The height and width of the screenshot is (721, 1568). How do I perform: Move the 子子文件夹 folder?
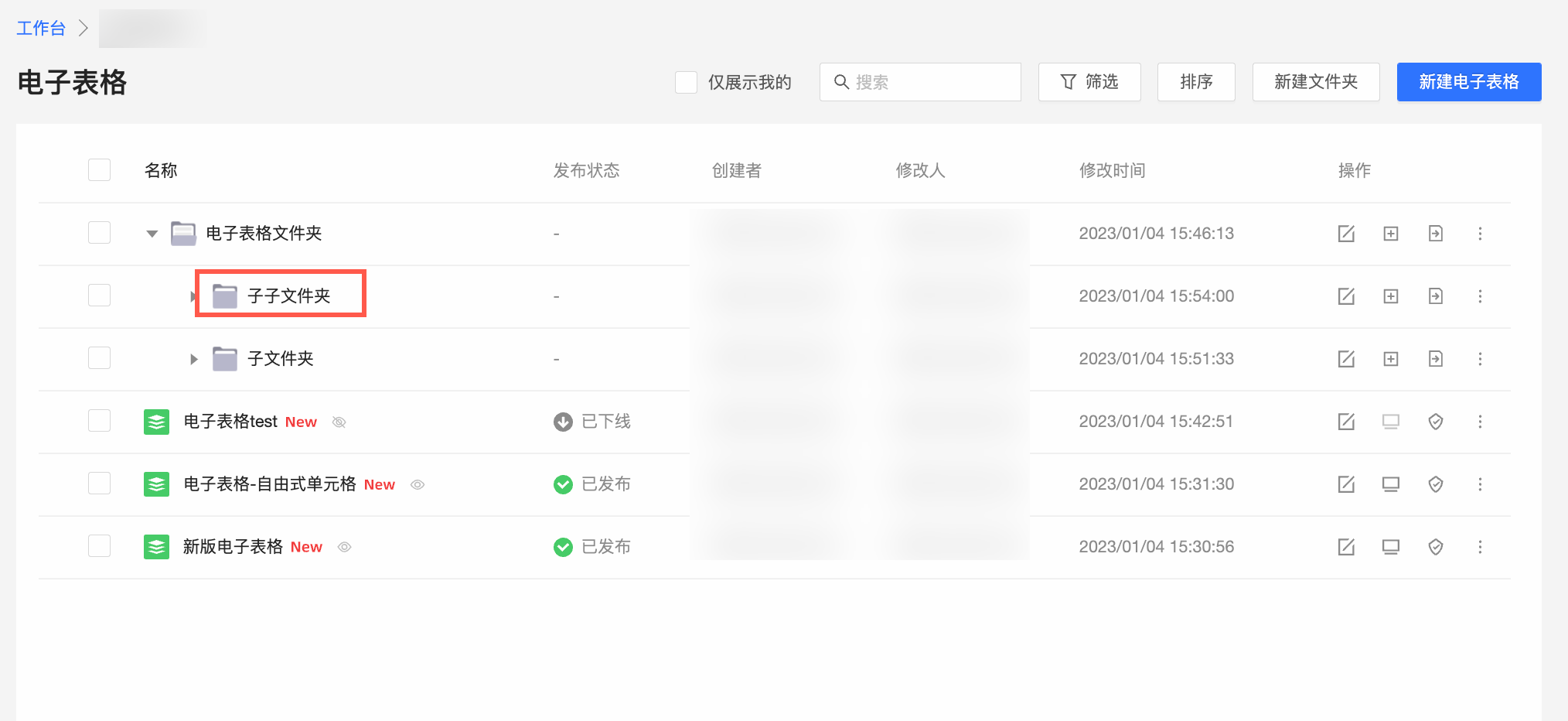tap(1436, 296)
